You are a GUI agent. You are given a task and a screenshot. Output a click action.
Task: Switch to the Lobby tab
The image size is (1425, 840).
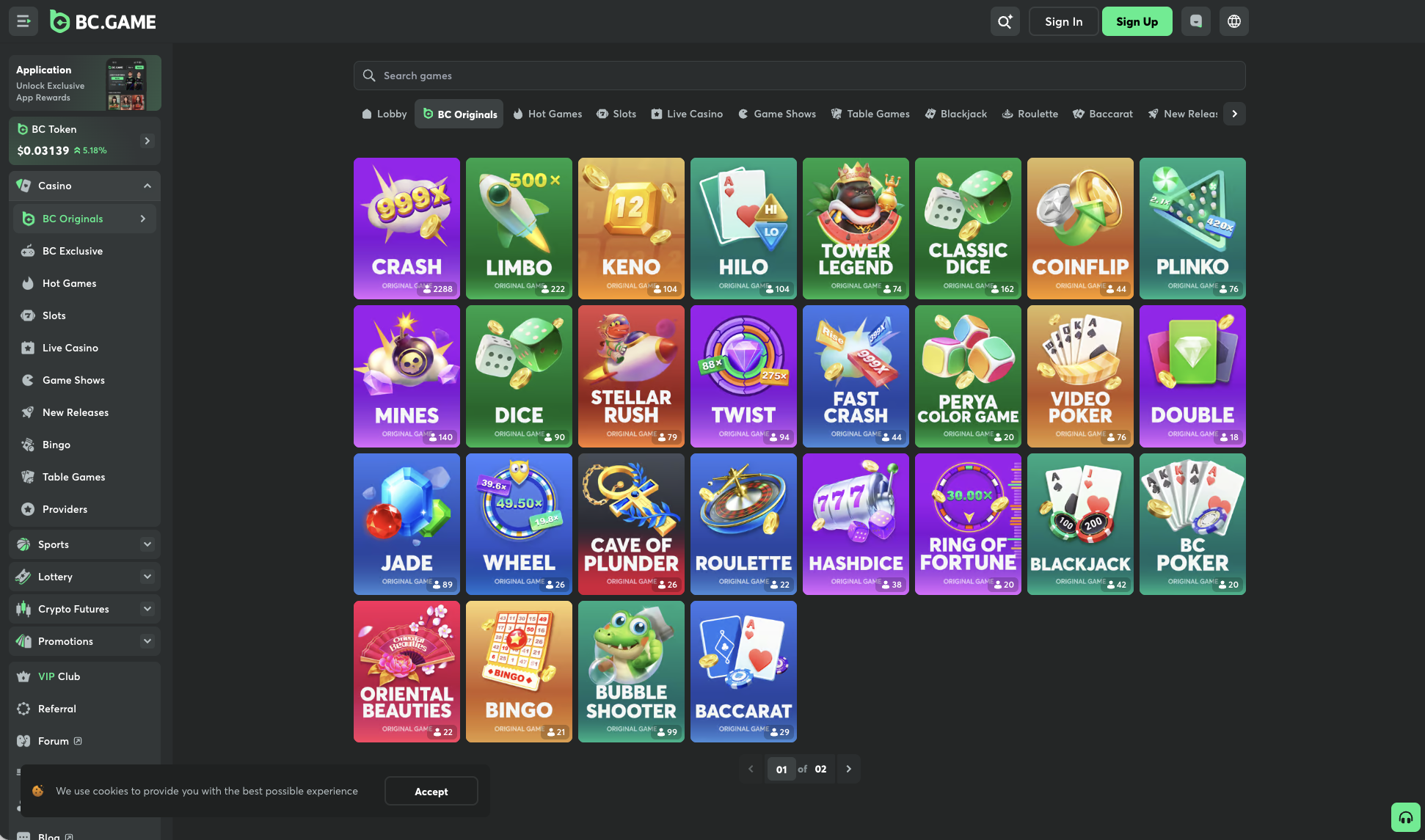(385, 114)
